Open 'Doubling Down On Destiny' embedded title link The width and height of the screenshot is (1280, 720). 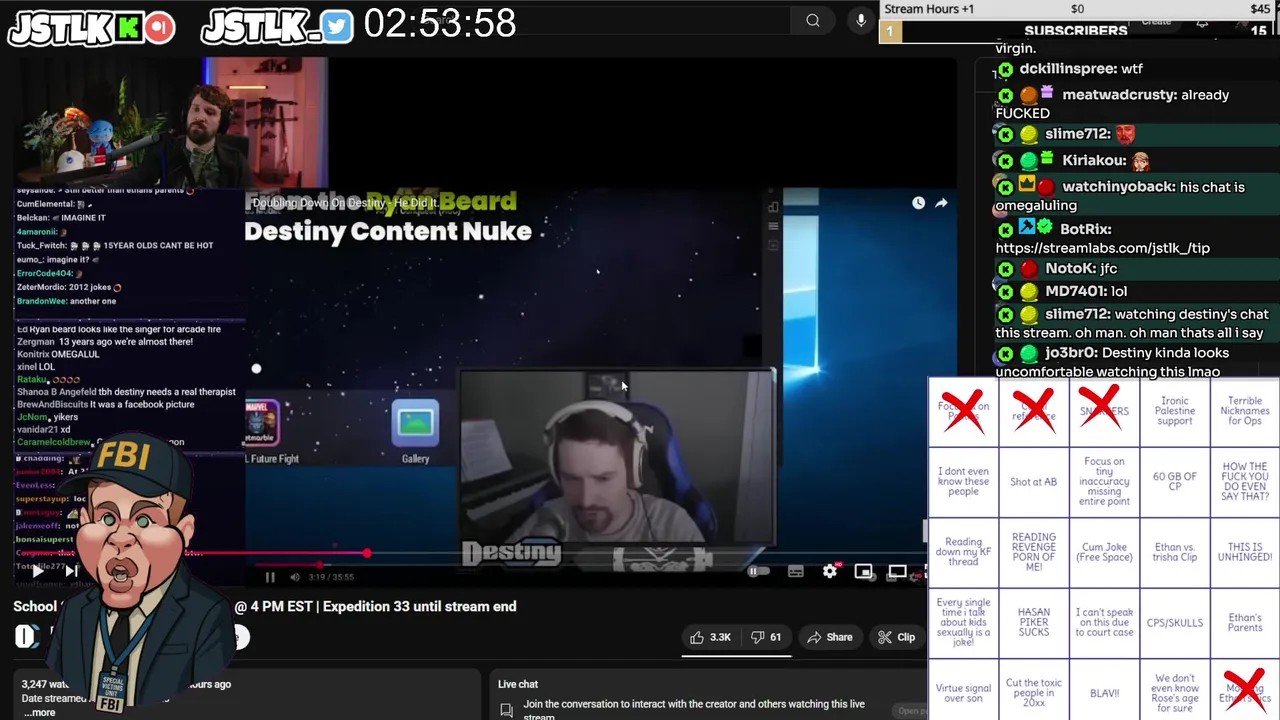click(346, 203)
